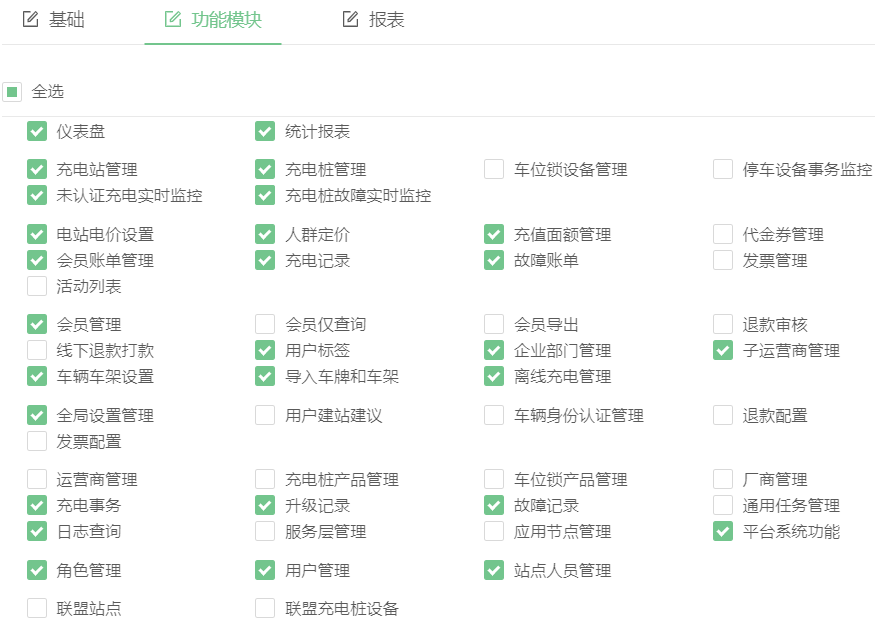Uncheck the 子运营商管理 checkbox
Viewport: 875px width, 623px height.
pos(723,350)
